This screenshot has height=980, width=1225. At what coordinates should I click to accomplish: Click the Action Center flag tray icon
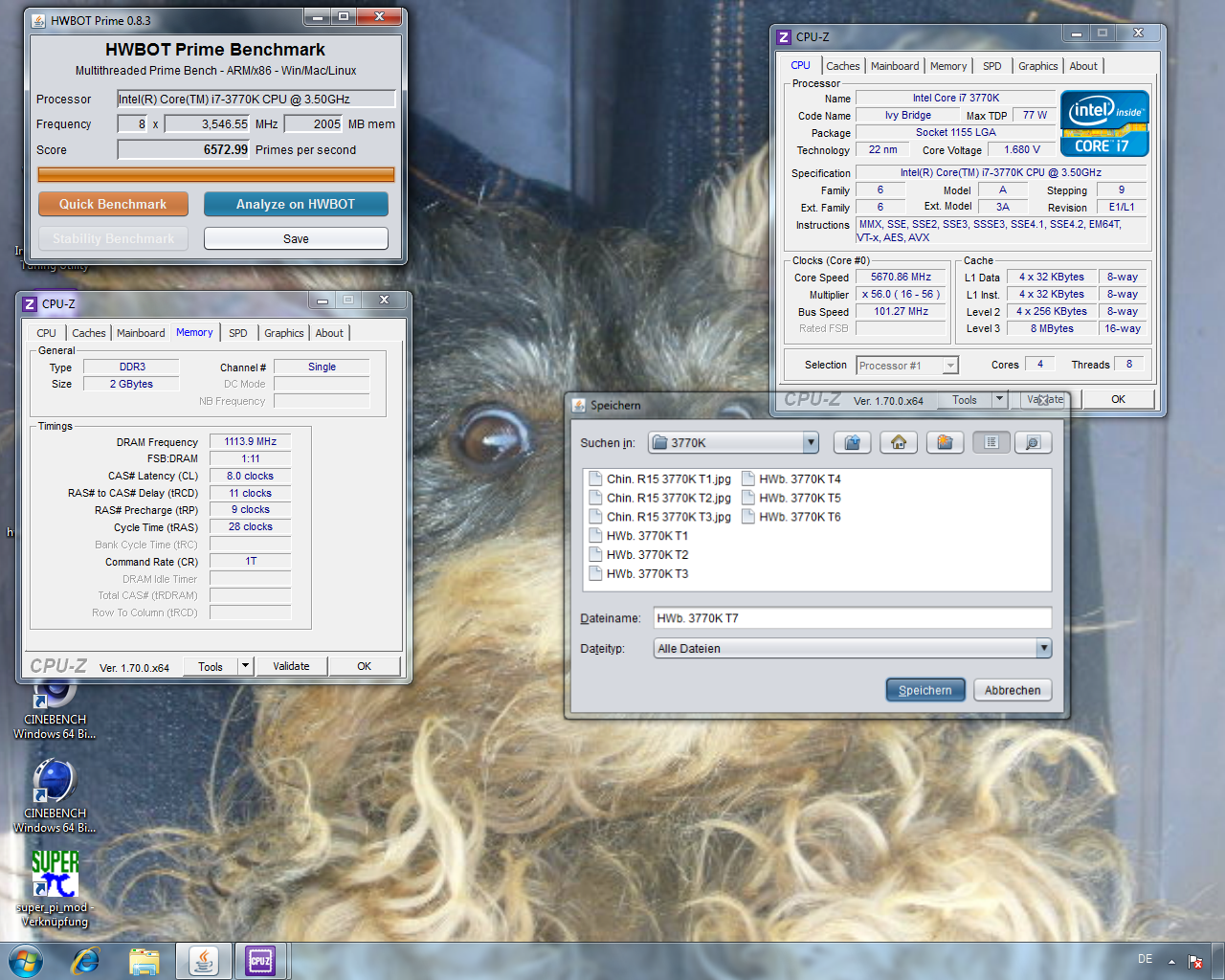[x=1195, y=962]
